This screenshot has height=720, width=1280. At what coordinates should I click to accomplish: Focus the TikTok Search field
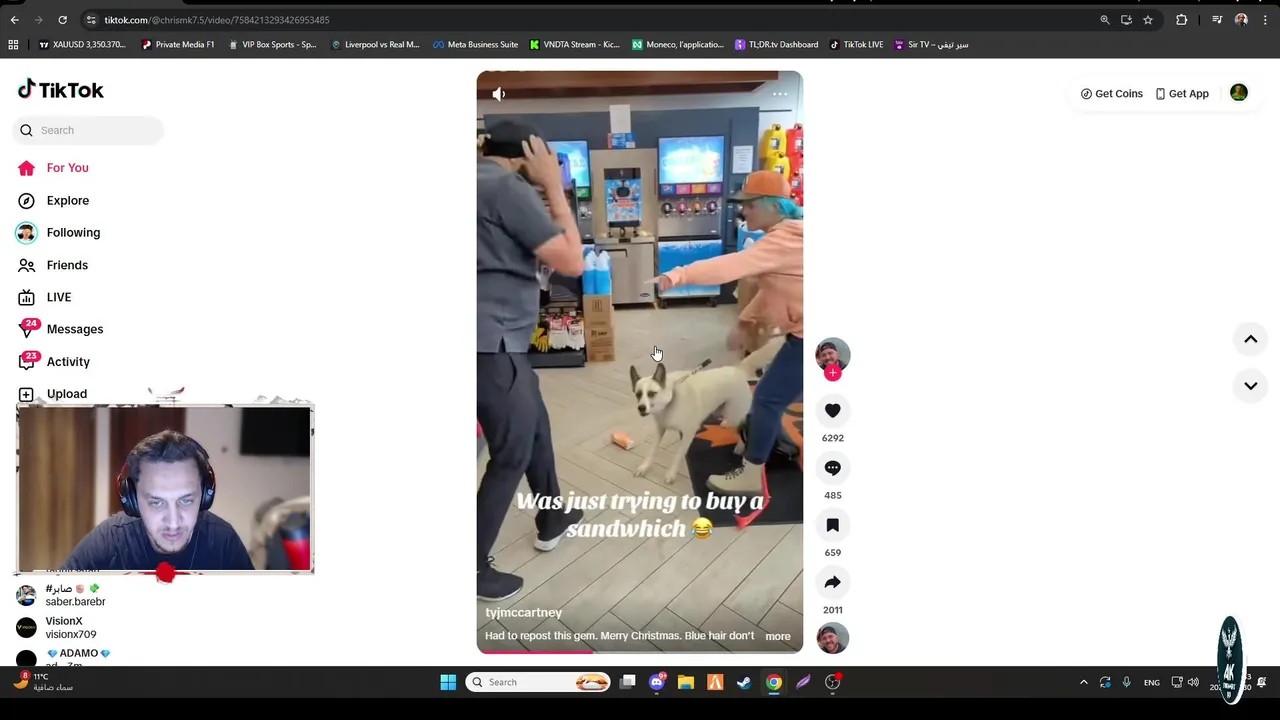click(88, 130)
